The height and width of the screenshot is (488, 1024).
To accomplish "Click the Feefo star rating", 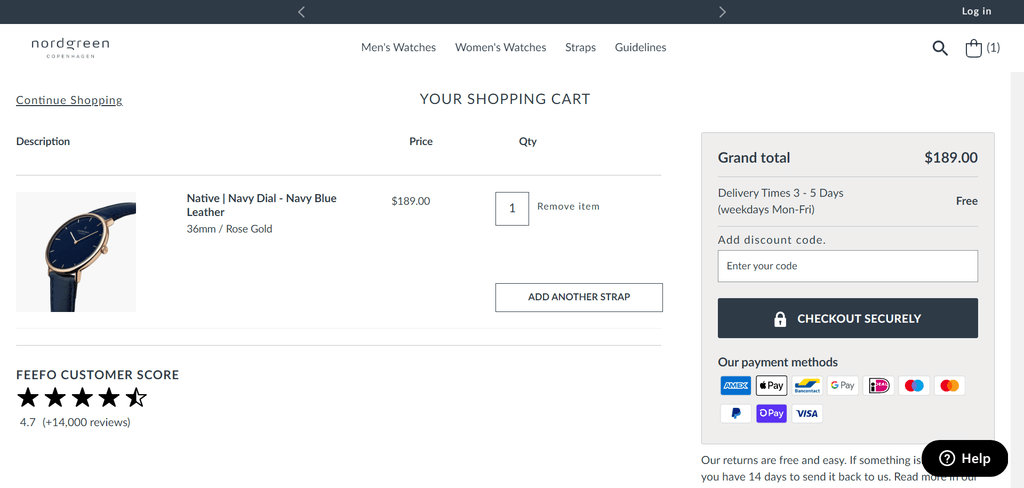I will coord(82,397).
